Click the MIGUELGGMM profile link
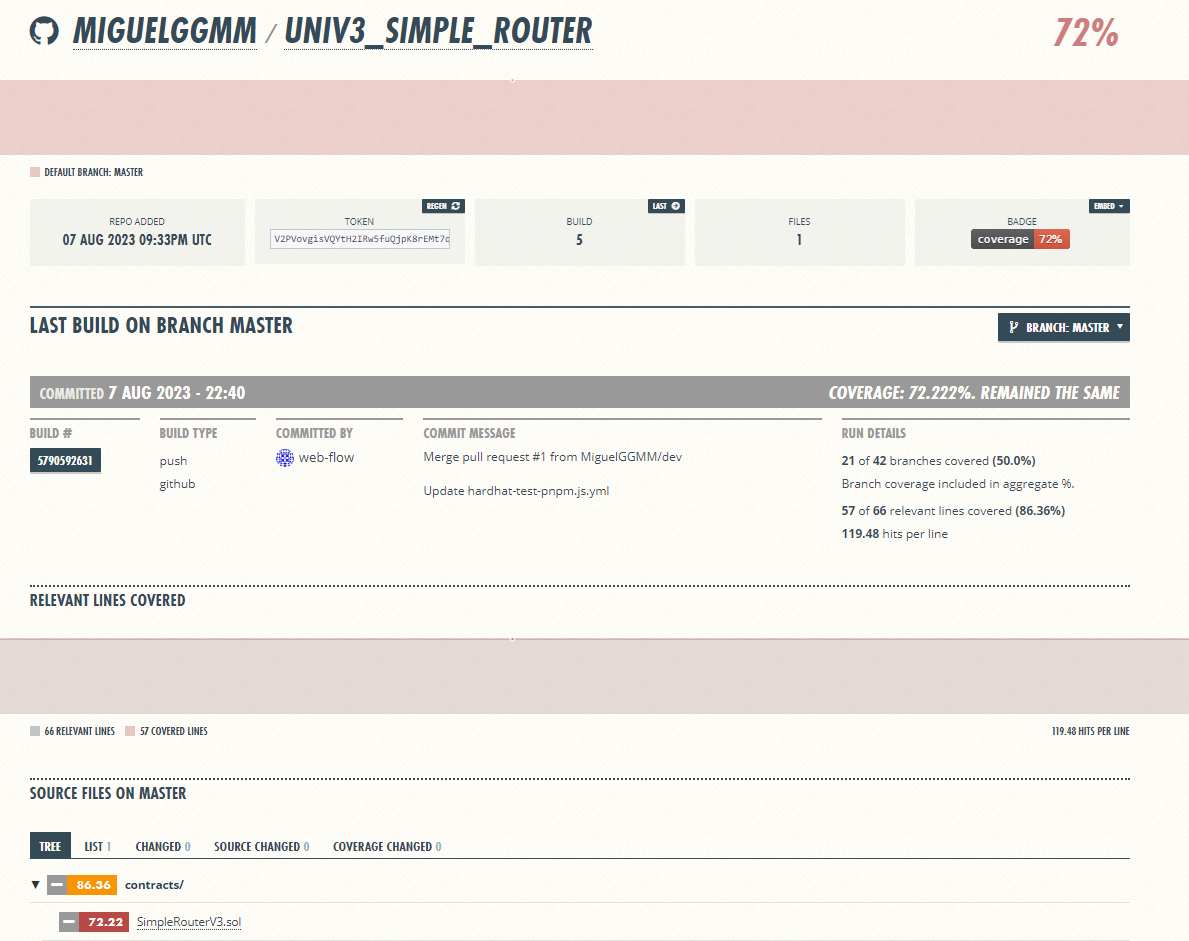 164,31
